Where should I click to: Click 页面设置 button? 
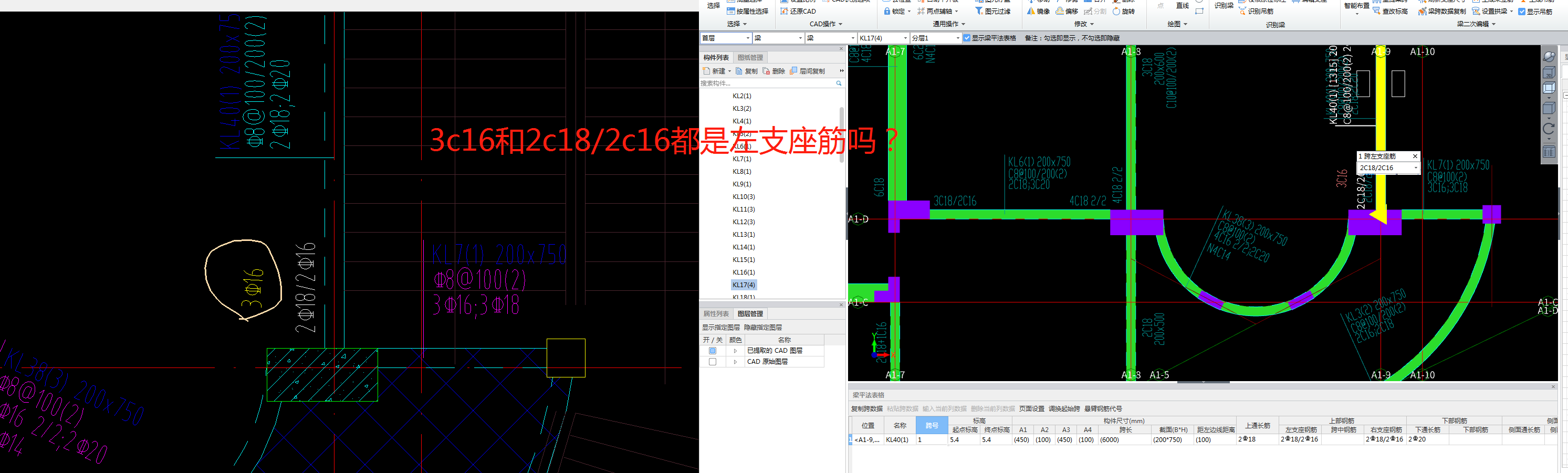1031,409
